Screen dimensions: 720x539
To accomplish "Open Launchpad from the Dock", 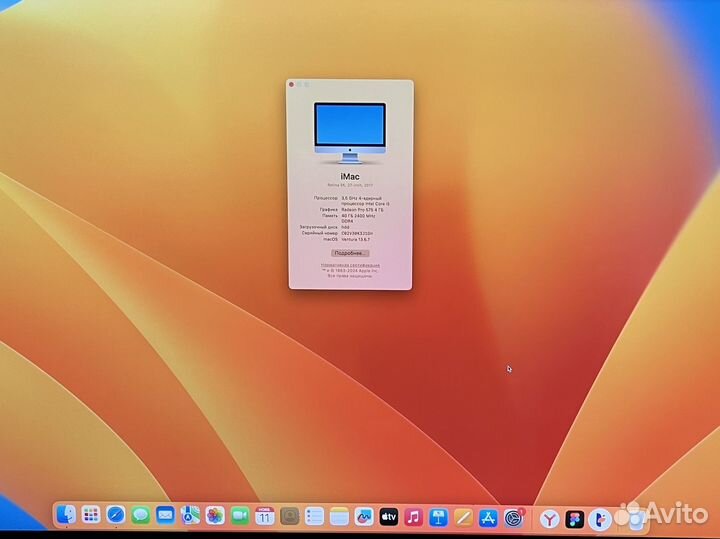I will click(x=91, y=515).
